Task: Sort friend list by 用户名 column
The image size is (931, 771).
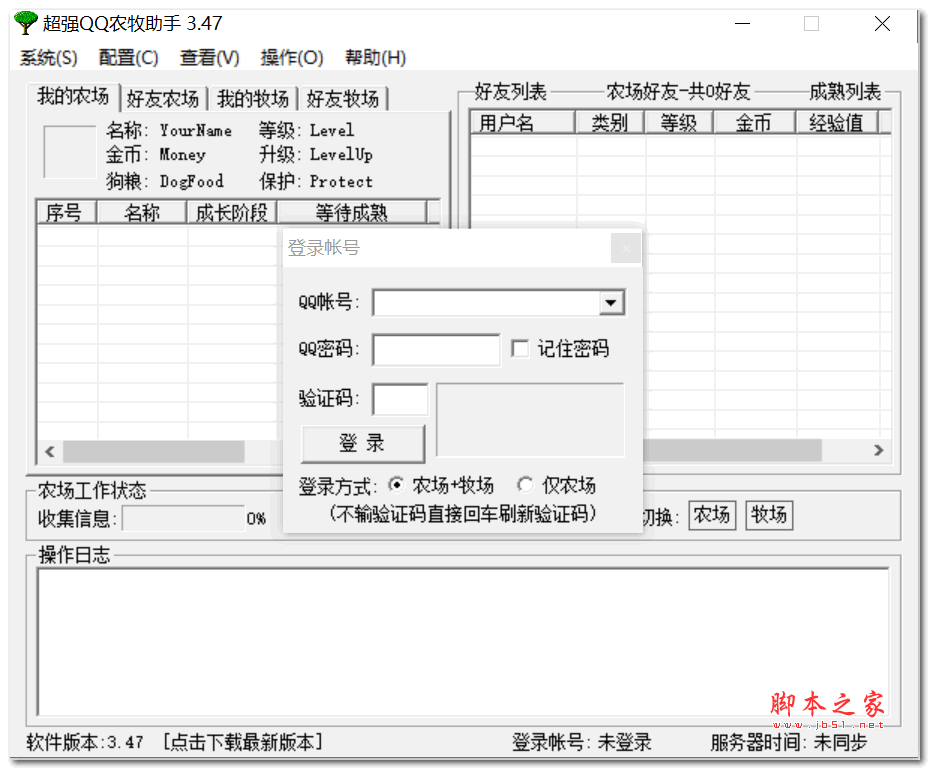Action: coord(521,121)
